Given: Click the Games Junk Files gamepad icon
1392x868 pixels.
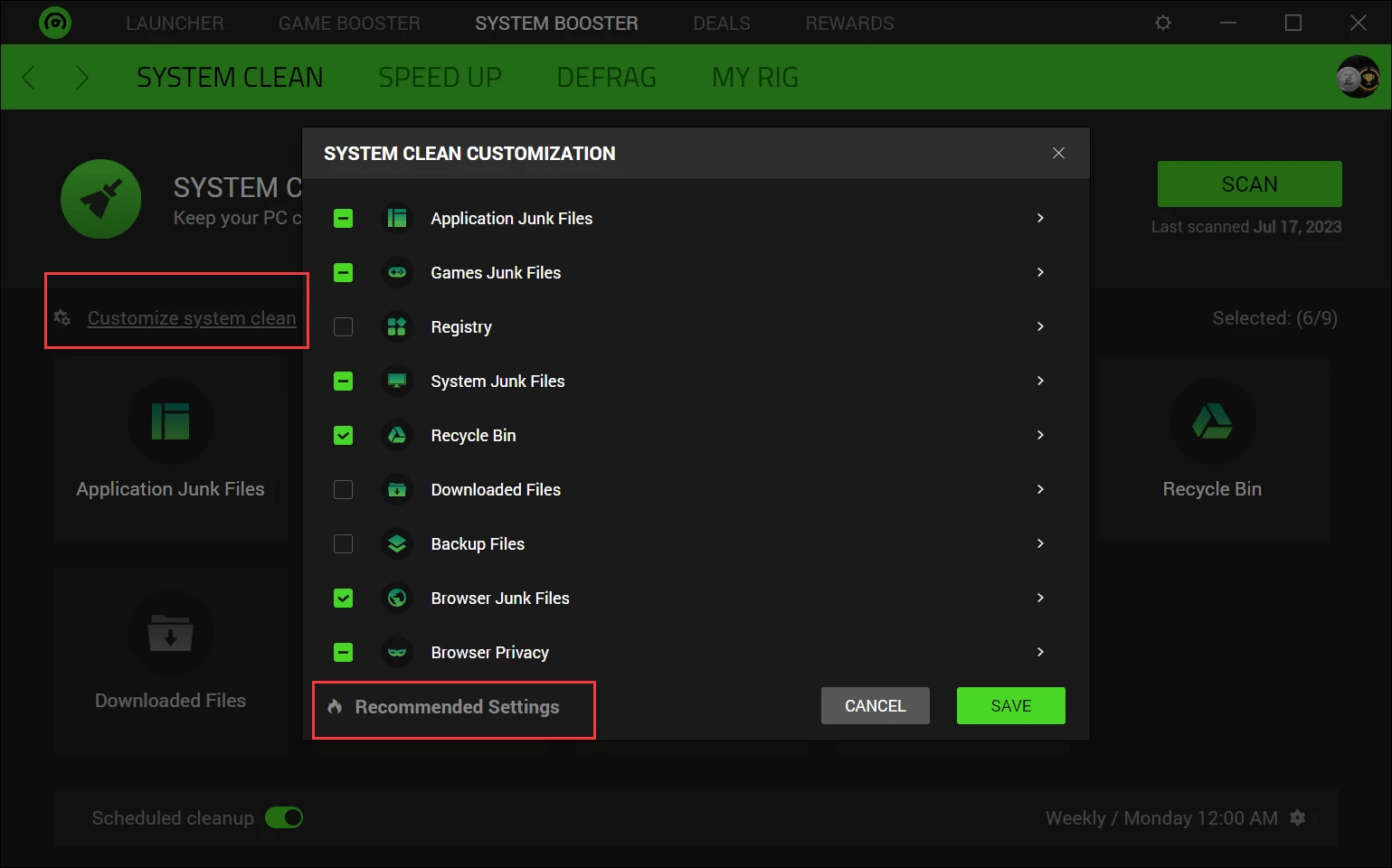Looking at the screenshot, I should click(397, 272).
